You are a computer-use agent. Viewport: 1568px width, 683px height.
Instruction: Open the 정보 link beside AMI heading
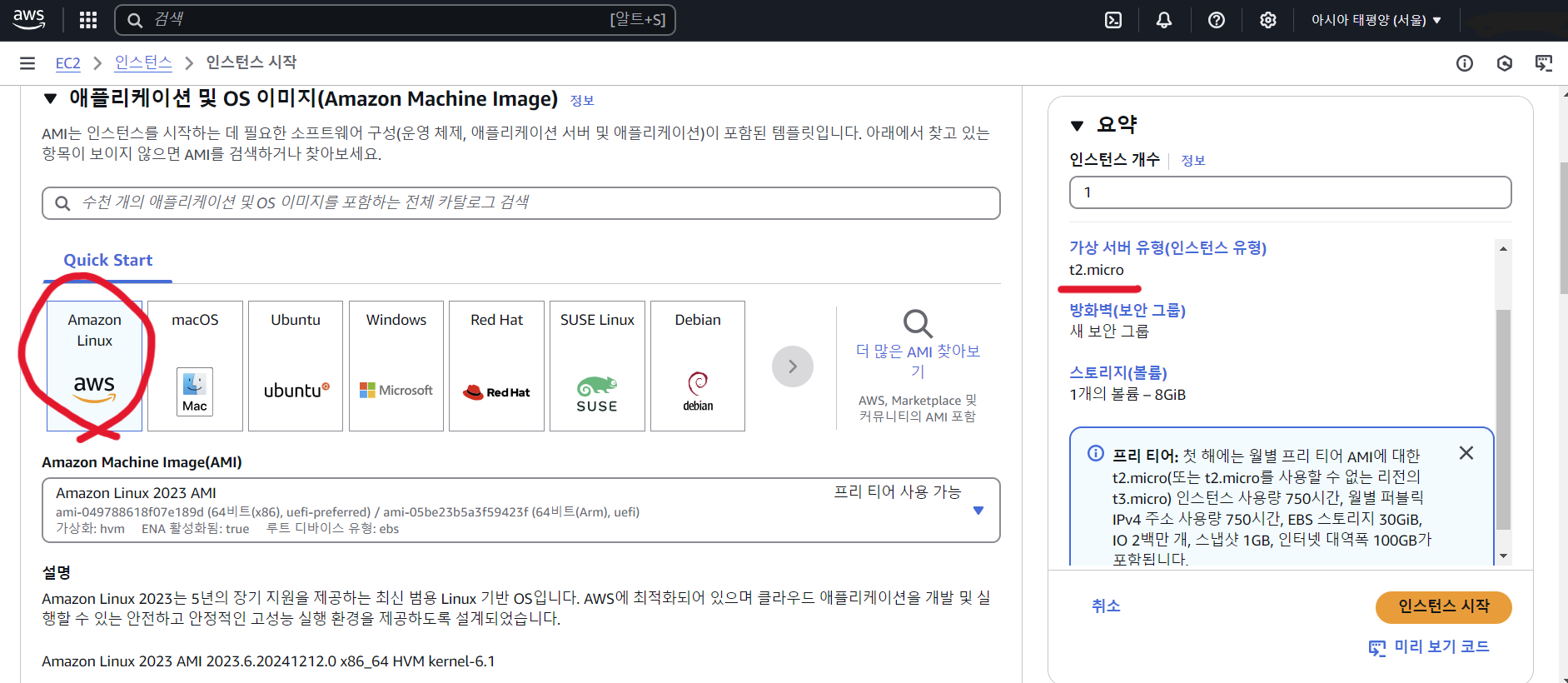[x=582, y=101]
